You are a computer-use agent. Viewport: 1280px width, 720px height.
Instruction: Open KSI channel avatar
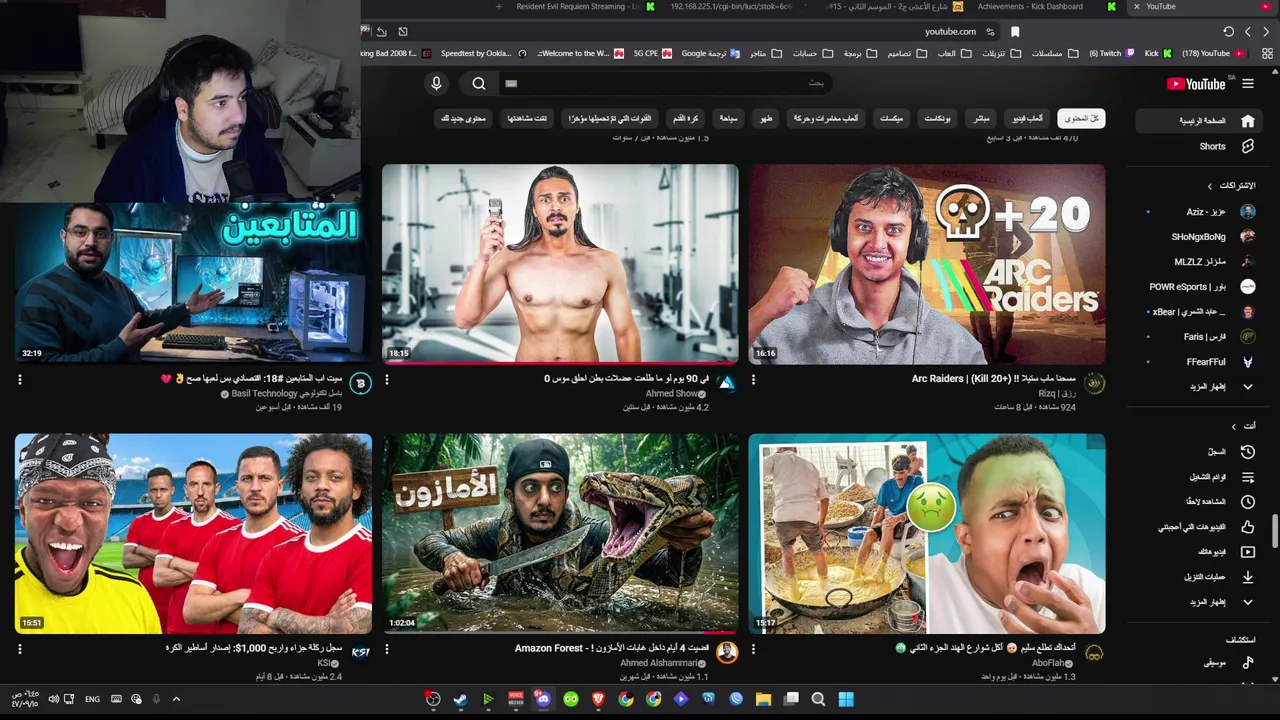coord(361,653)
